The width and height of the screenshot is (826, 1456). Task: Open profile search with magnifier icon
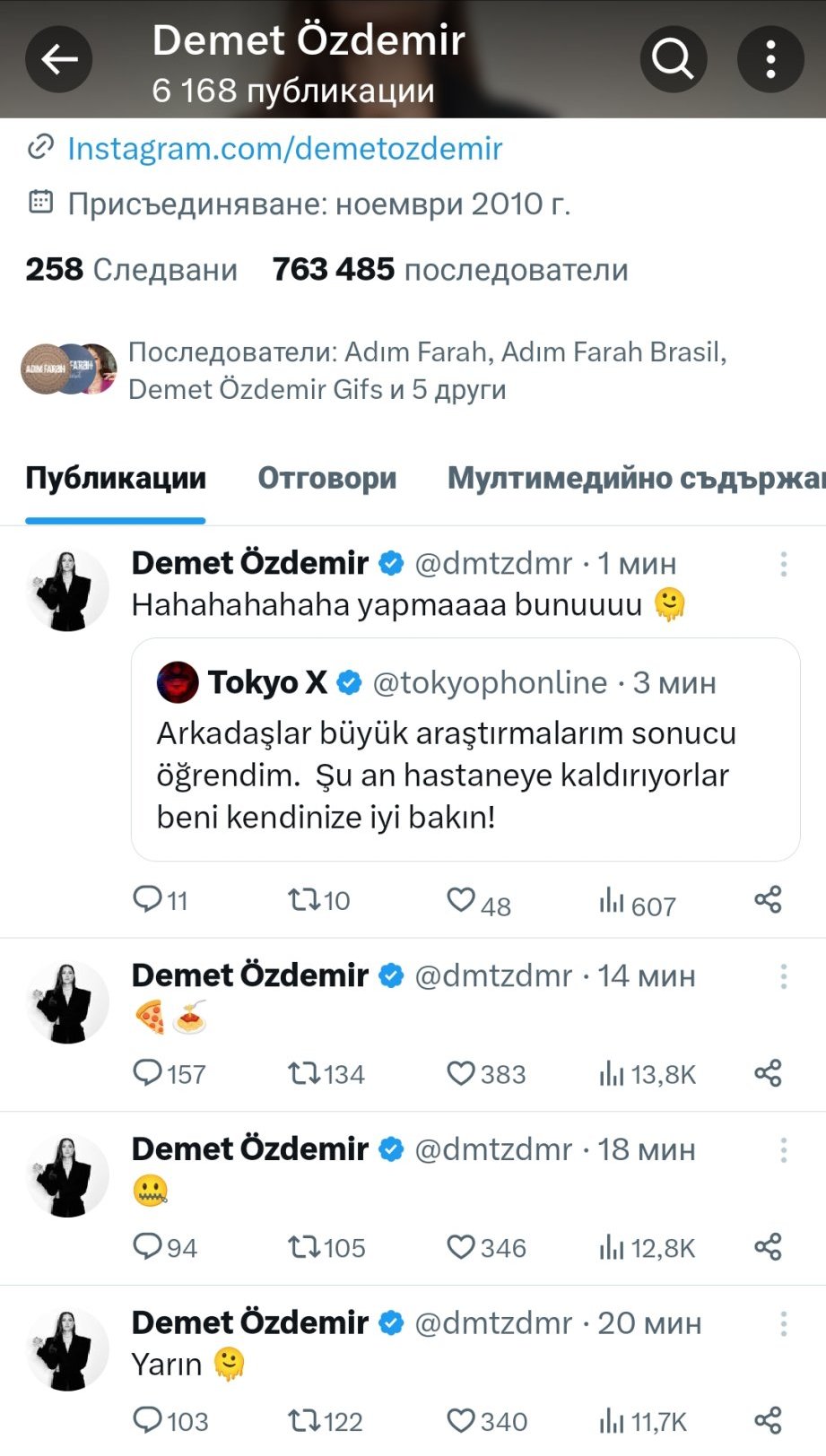(x=673, y=60)
